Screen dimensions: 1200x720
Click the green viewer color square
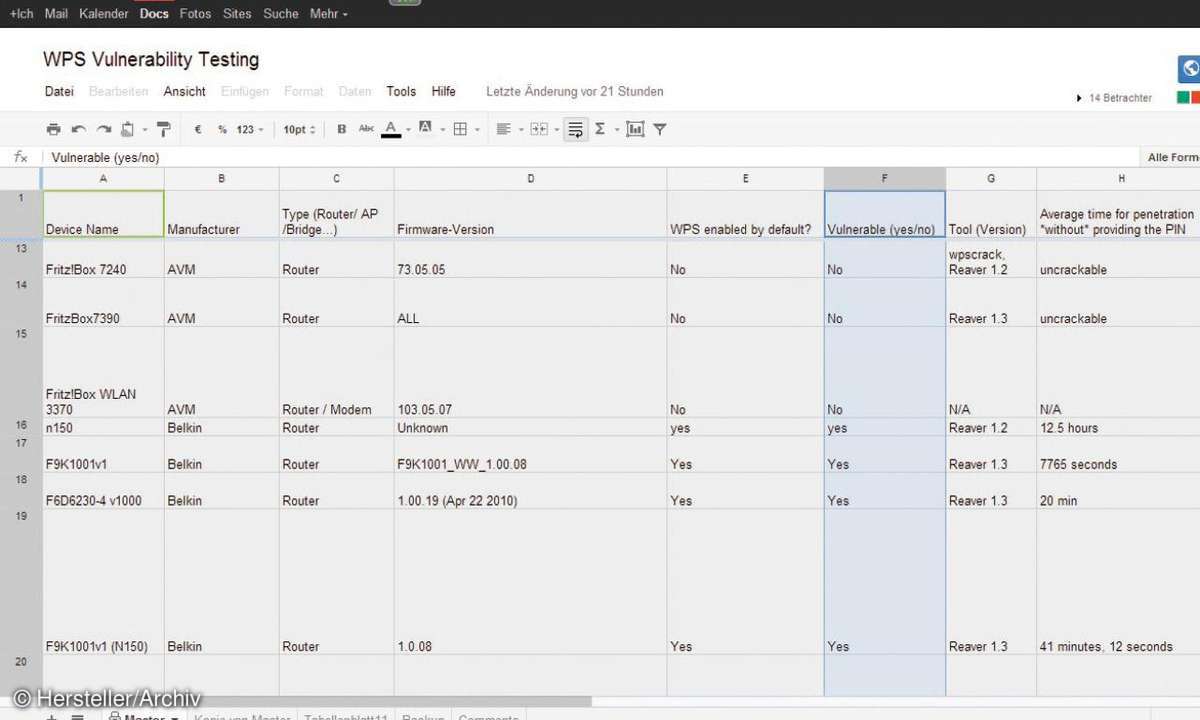1184,98
